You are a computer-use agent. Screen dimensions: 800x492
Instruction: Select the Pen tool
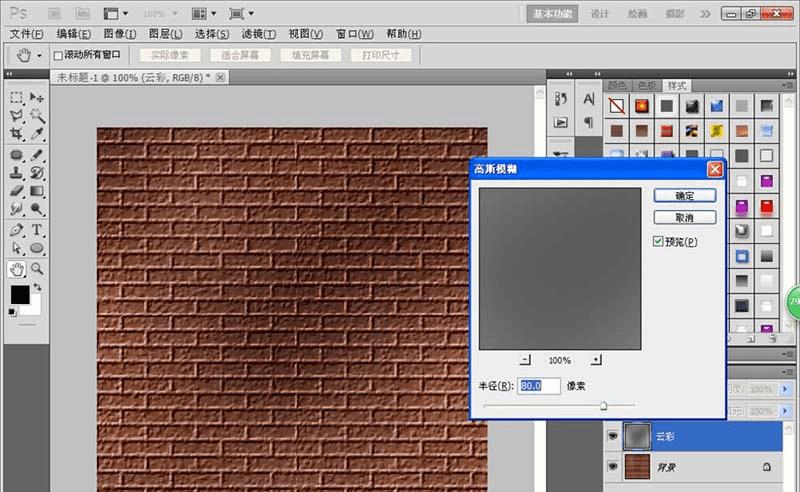pyautogui.click(x=17, y=229)
